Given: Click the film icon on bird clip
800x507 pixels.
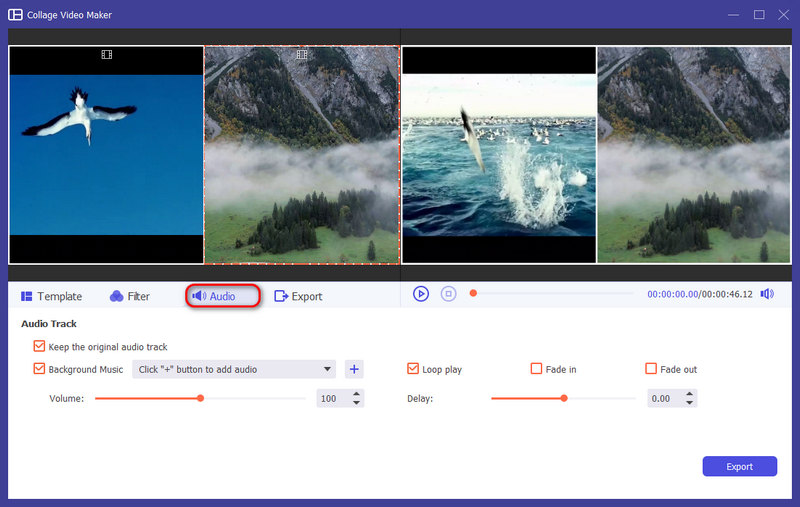Looking at the screenshot, I should pyautogui.click(x=107, y=55).
